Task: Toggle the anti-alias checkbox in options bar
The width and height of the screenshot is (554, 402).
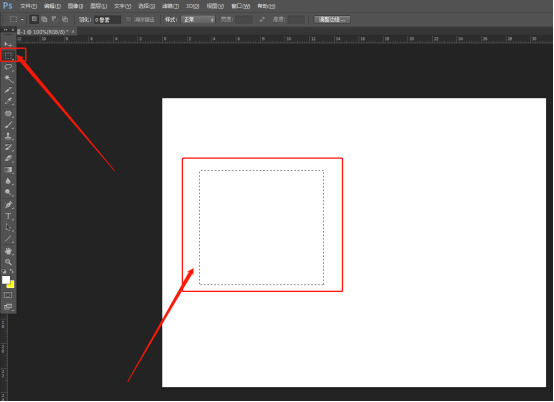Action: pos(128,19)
